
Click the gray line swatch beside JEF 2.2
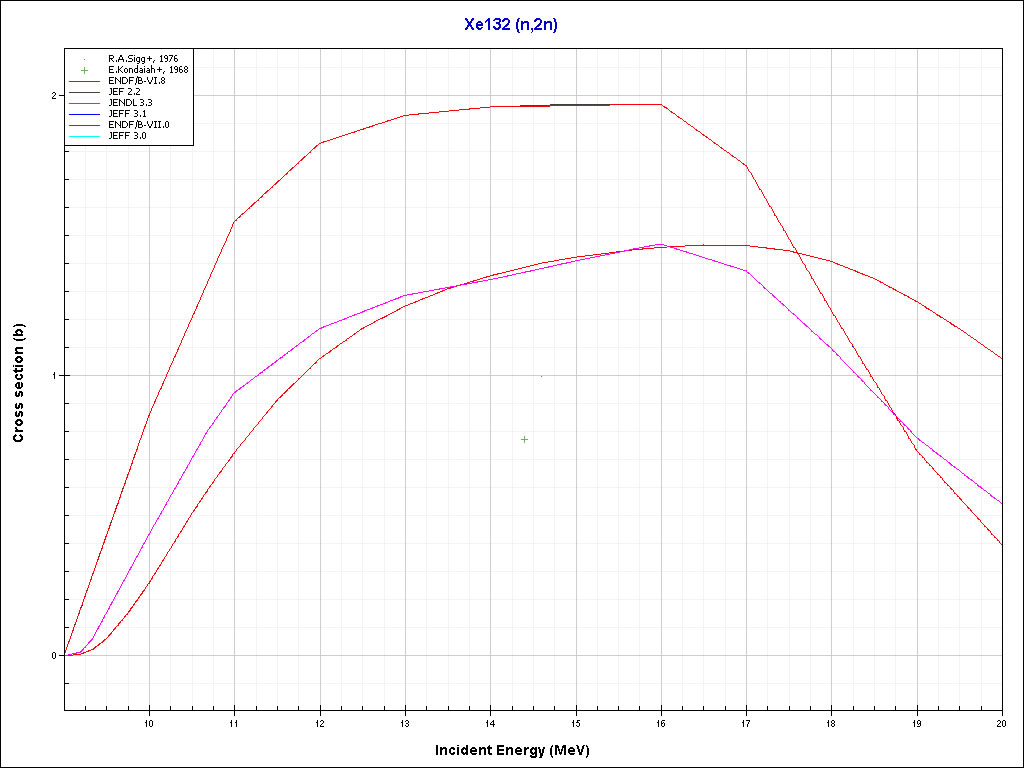pos(85,92)
